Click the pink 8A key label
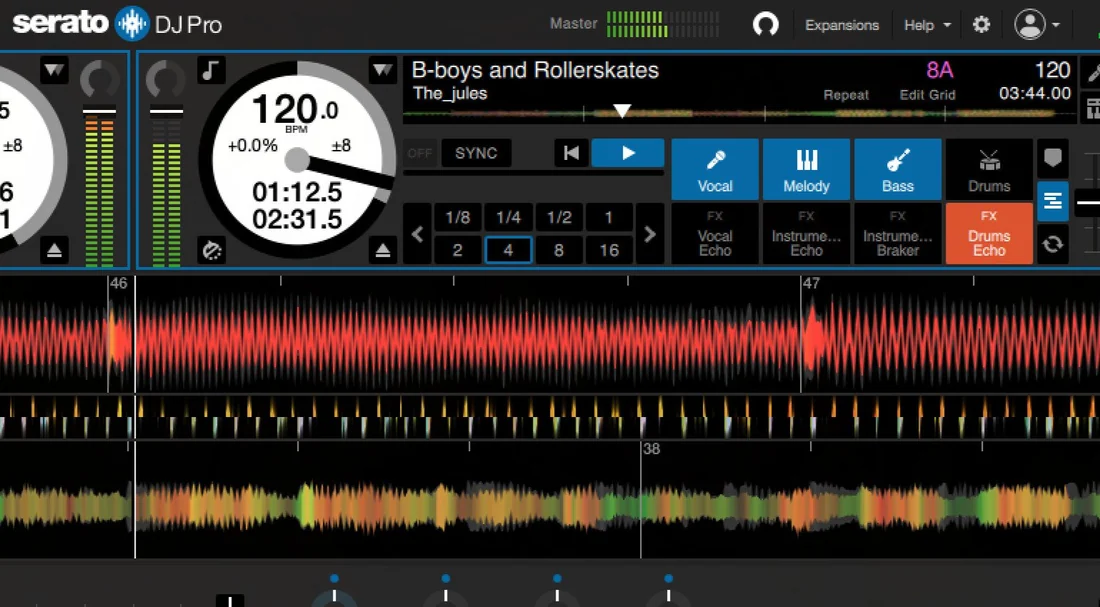Viewport: 1100px width, 607px height. (940, 70)
